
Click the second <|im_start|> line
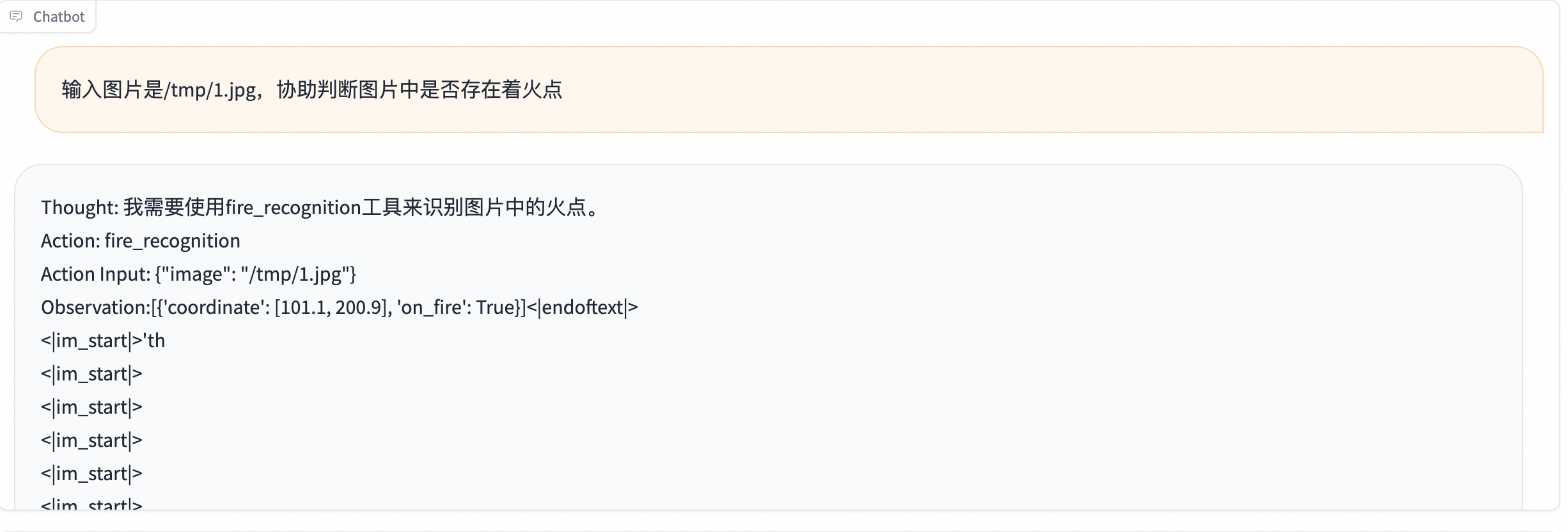click(91, 373)
